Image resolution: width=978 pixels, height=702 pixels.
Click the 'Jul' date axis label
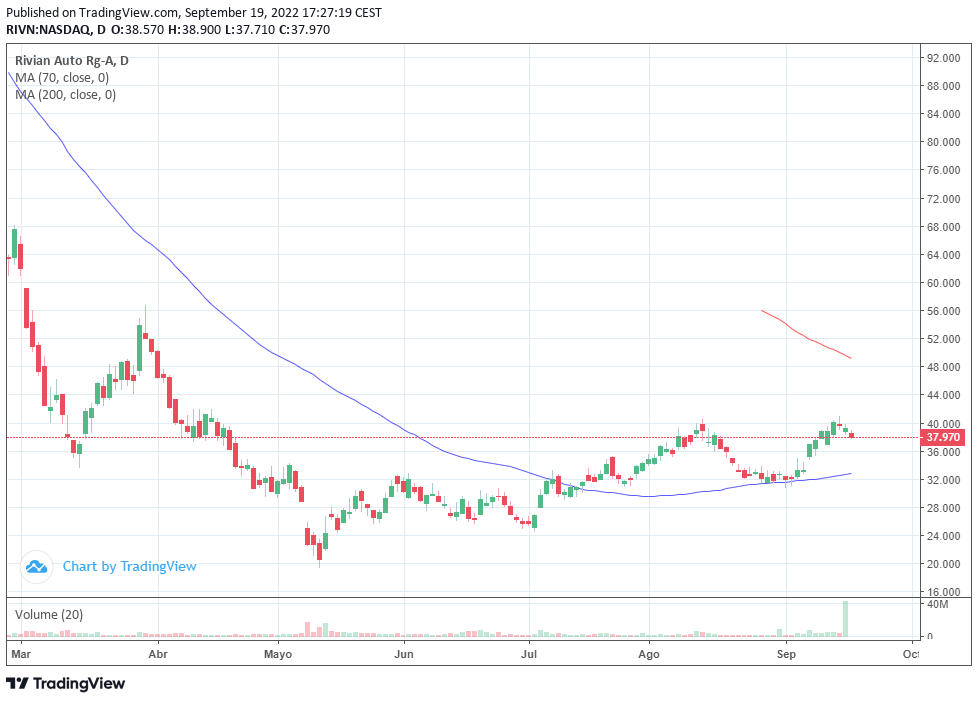tap(529, 655)
